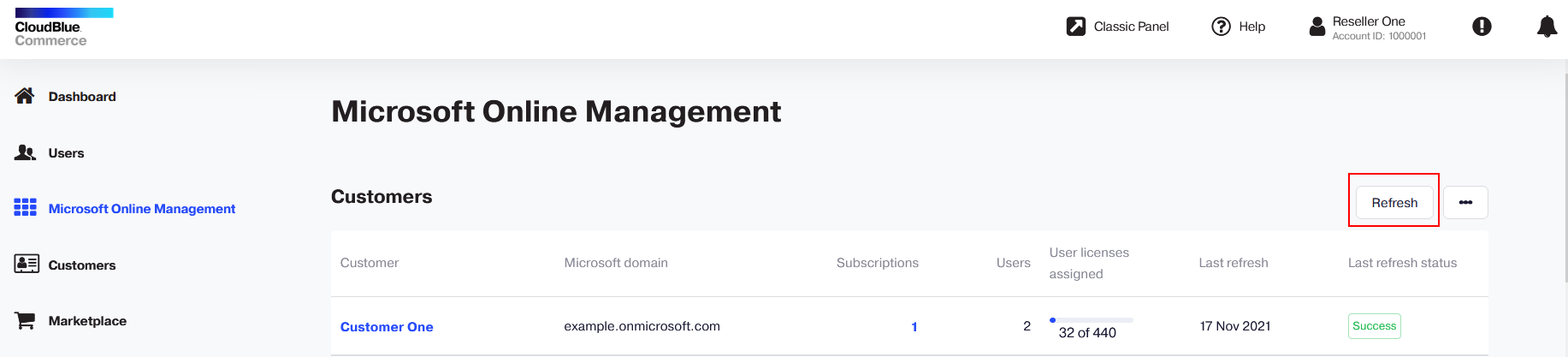This screenshot has width=1568, height=357.
Task: Click the Refresh button
Action: (x=1394, y=203)
